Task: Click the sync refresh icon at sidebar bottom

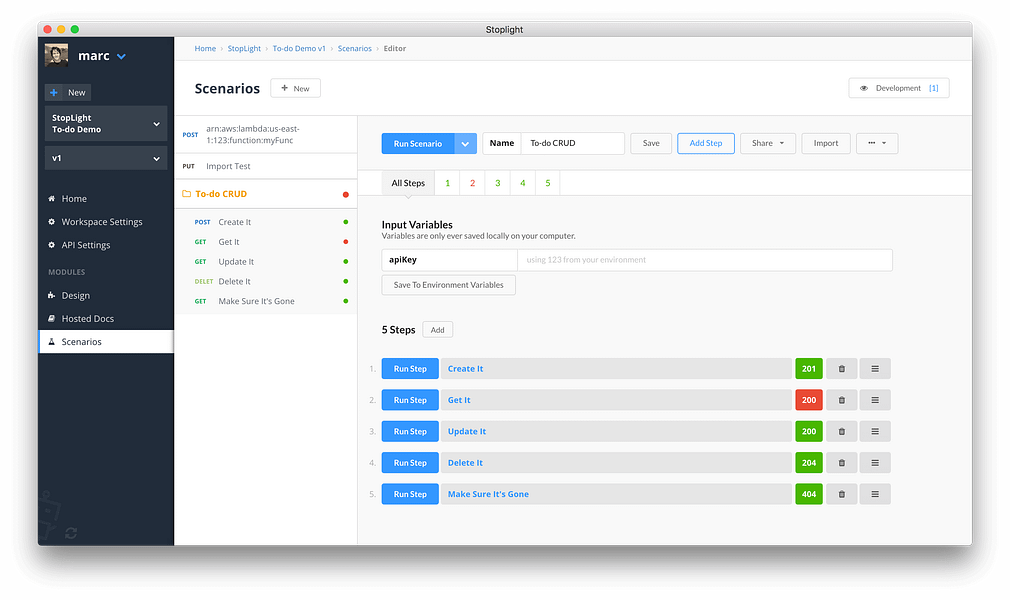Action: click(71, 533)
